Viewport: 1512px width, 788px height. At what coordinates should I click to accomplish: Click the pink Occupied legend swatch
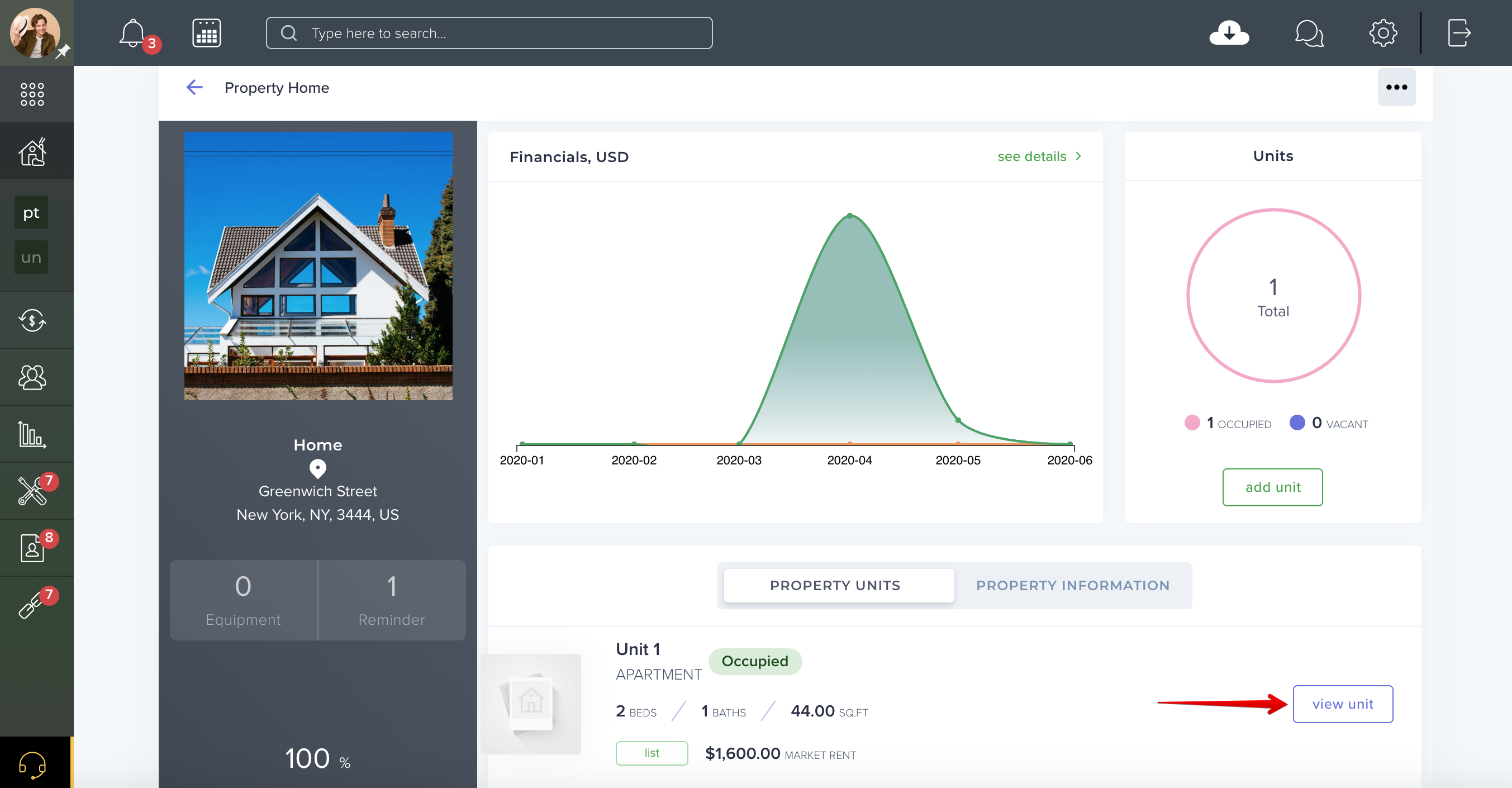pyautogui.click(x=1192, y=423)
